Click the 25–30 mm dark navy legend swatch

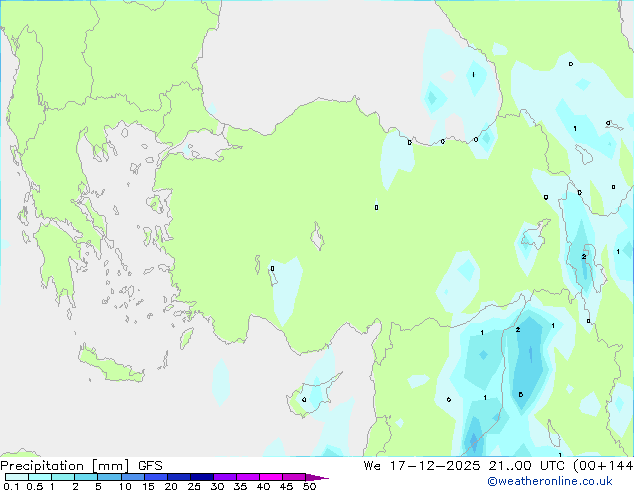(202, 477)
